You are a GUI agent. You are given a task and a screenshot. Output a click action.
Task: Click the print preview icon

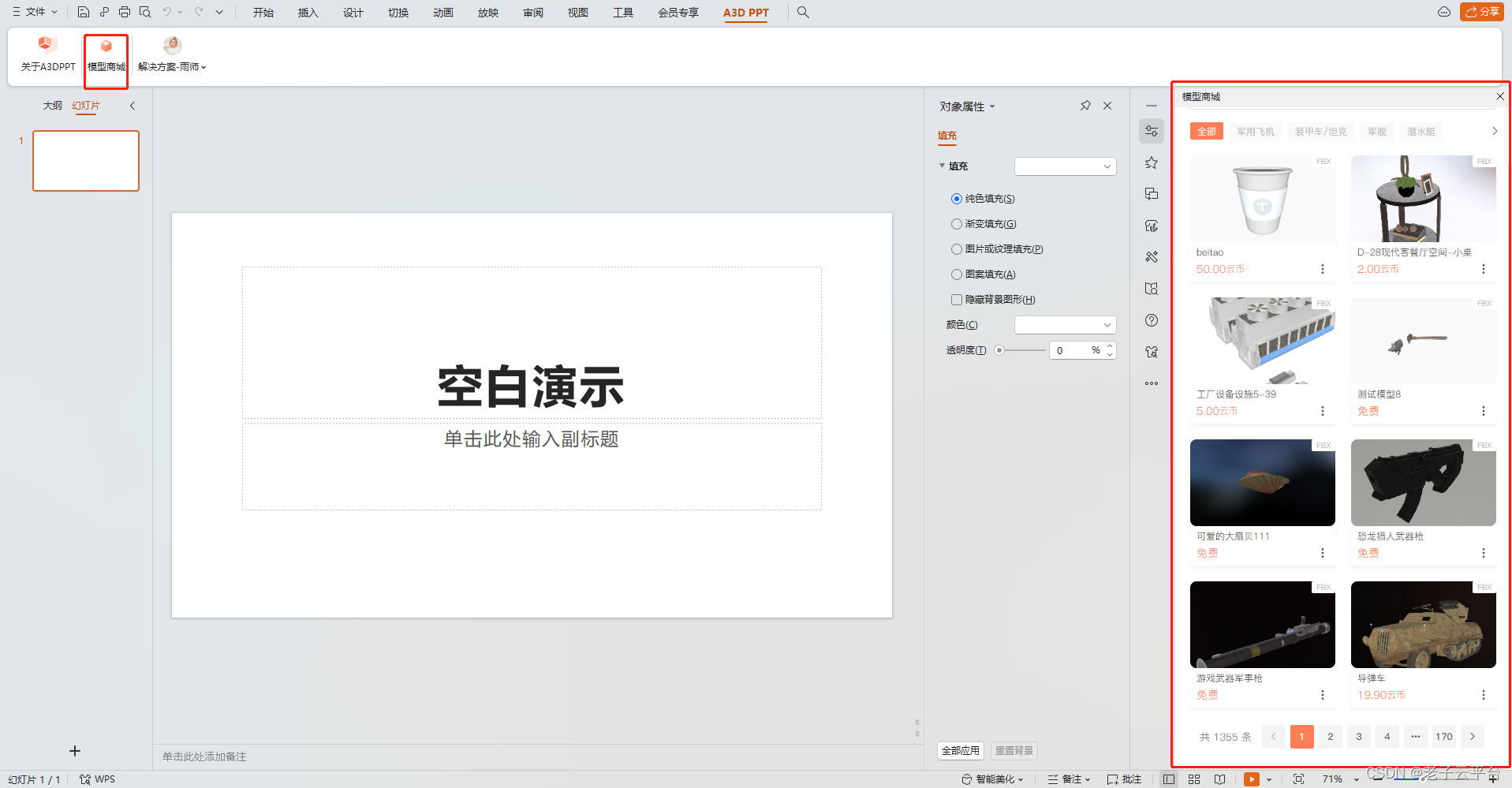pos(145,12)
